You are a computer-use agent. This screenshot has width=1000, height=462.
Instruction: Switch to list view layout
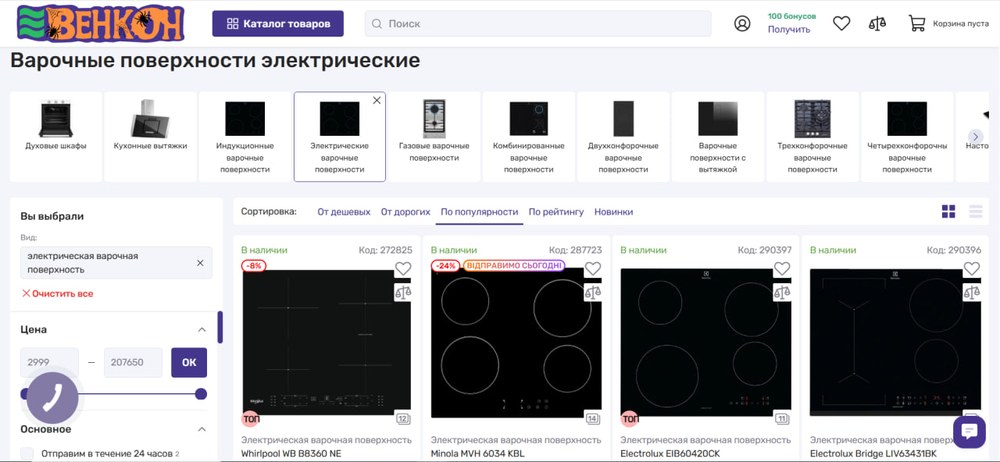click(976, 212)
